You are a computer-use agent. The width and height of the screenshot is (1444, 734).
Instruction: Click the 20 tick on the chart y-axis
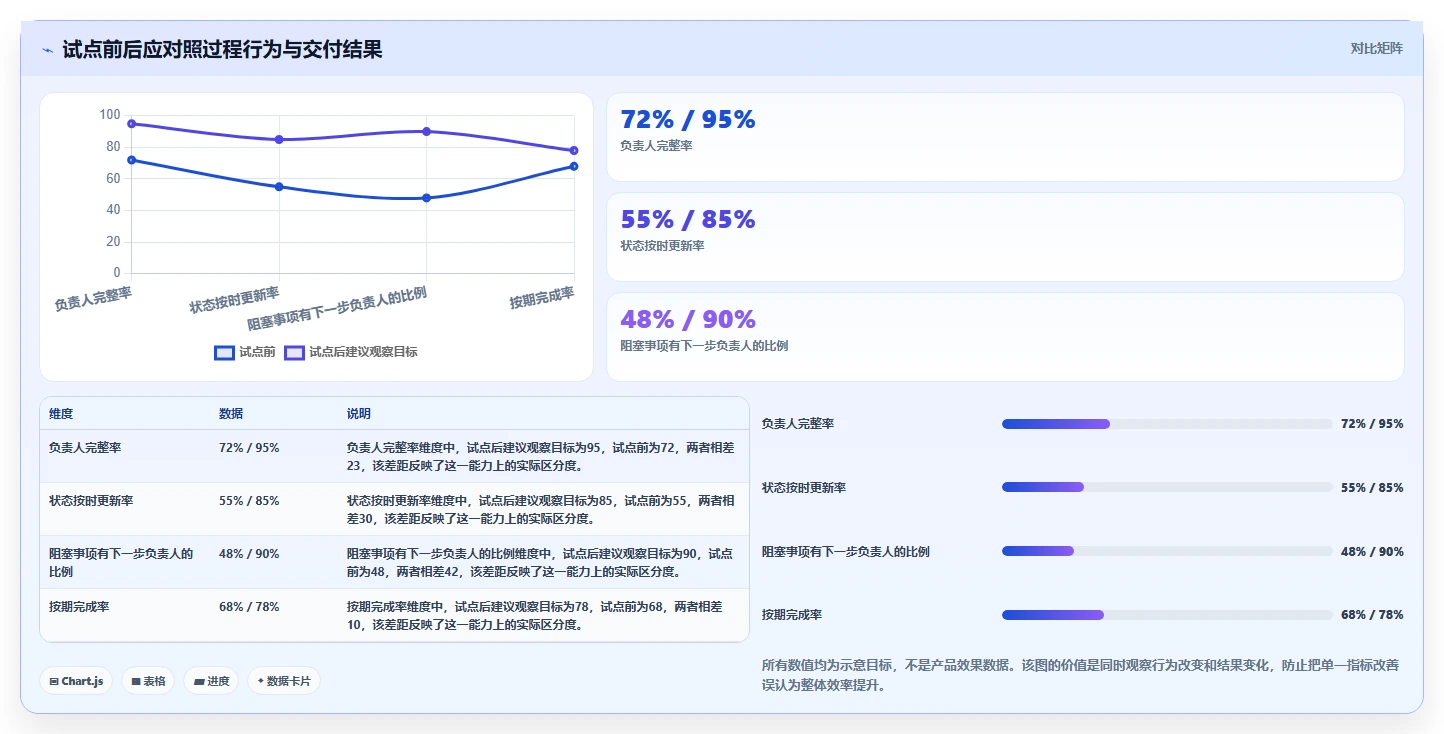[x=112, y=242]
